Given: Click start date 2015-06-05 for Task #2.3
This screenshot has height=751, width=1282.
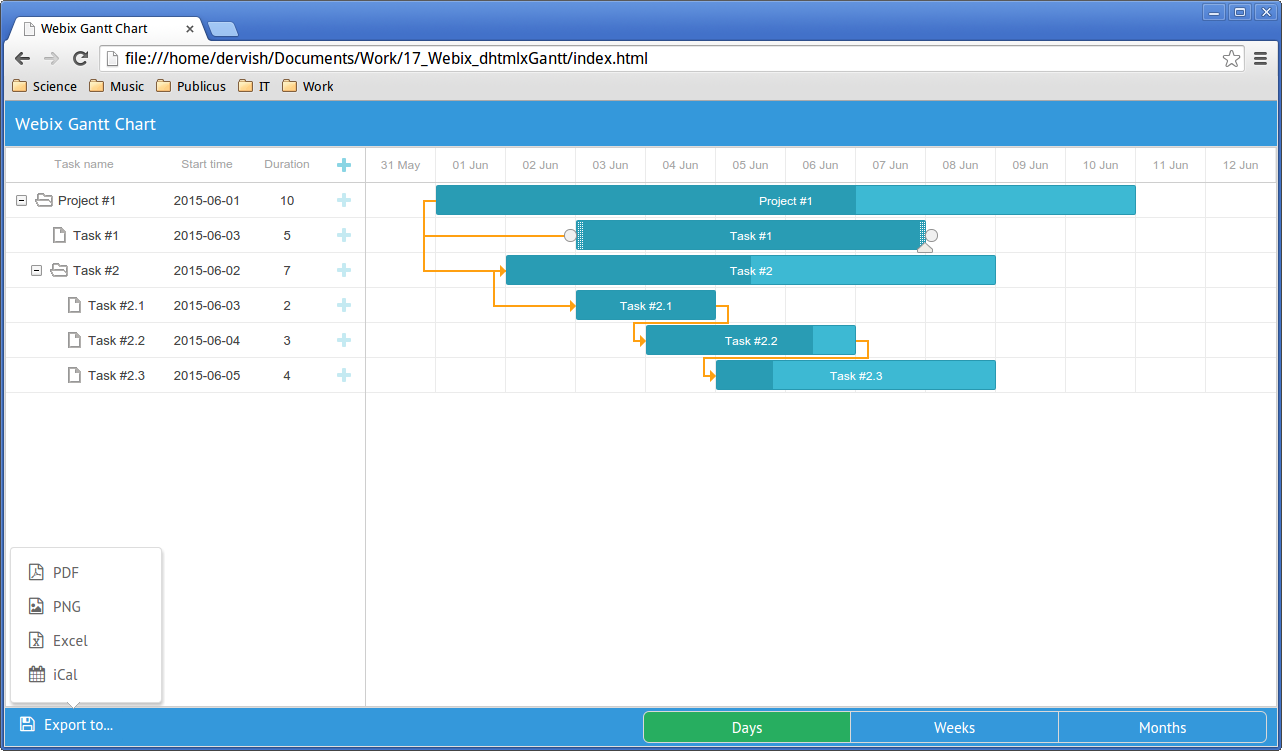Looking at the screenshot, I should [x=207, y=375].
